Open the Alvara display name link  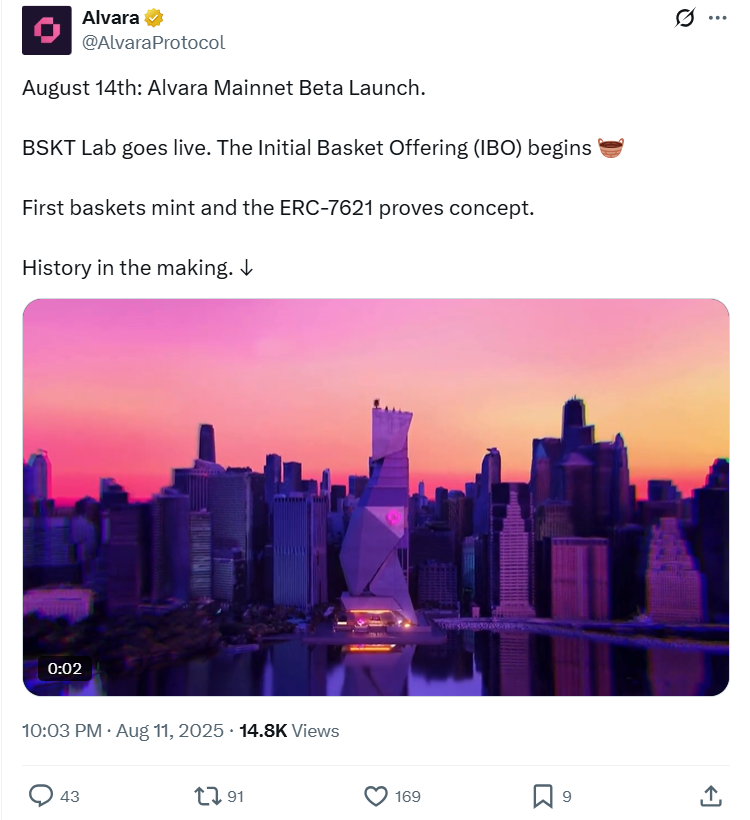[x=111, y=18]
